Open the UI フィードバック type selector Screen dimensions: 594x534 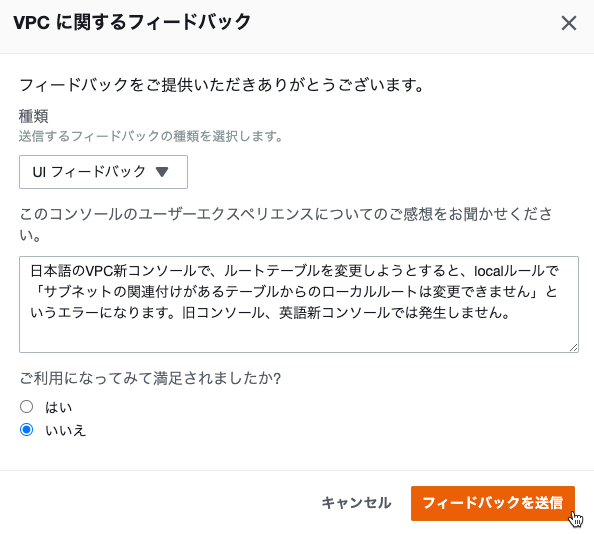coord(103,172)
